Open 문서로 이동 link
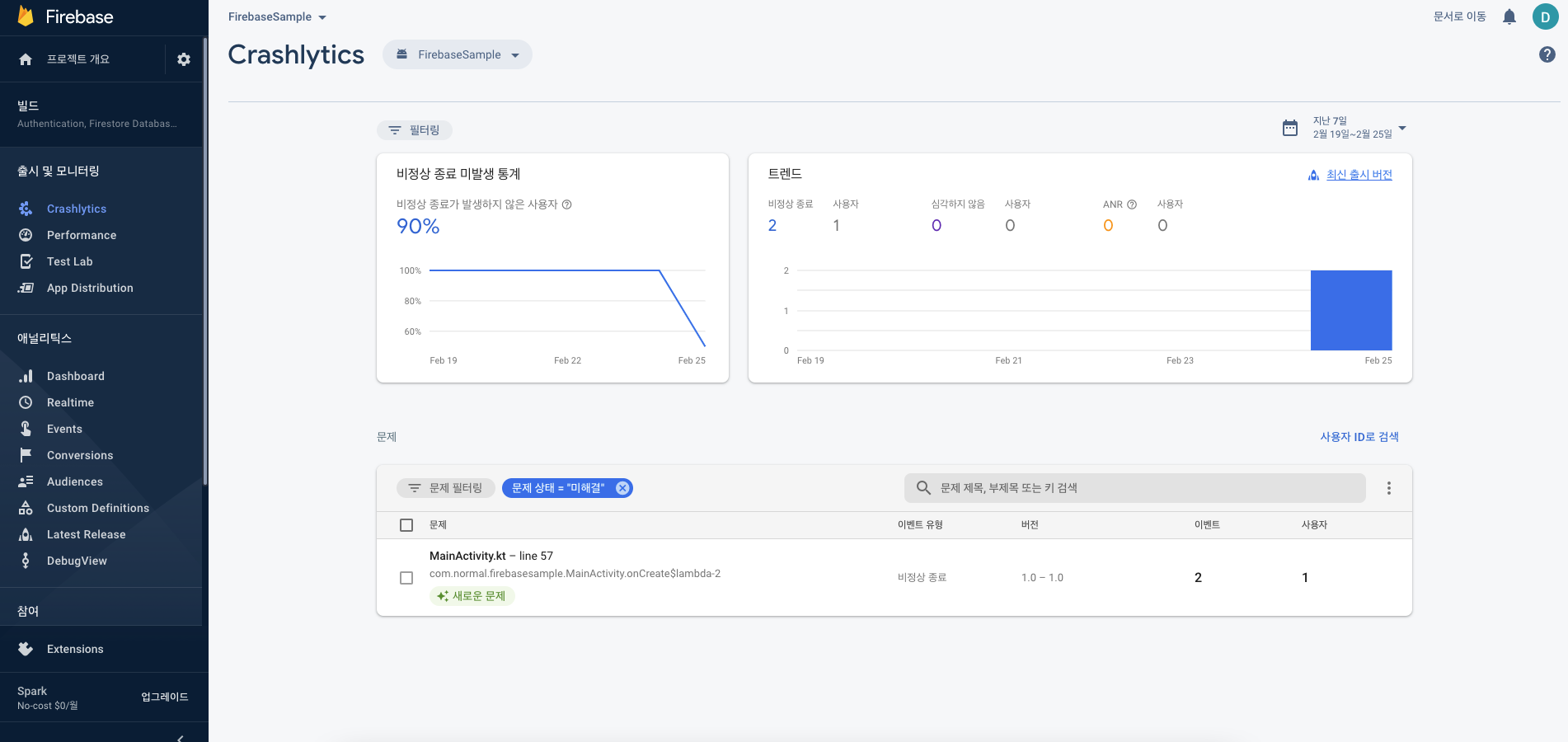This screenshot has width=1568, height=742. tap(1459, 16)
